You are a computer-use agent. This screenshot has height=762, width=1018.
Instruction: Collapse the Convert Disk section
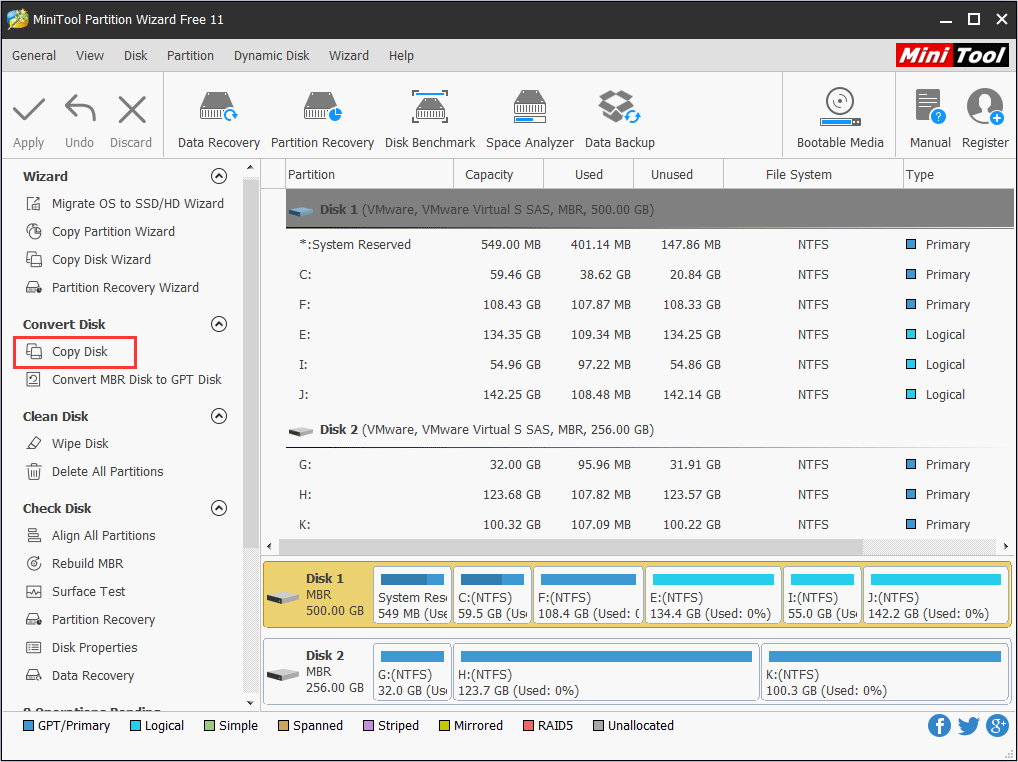click(219, 324)
